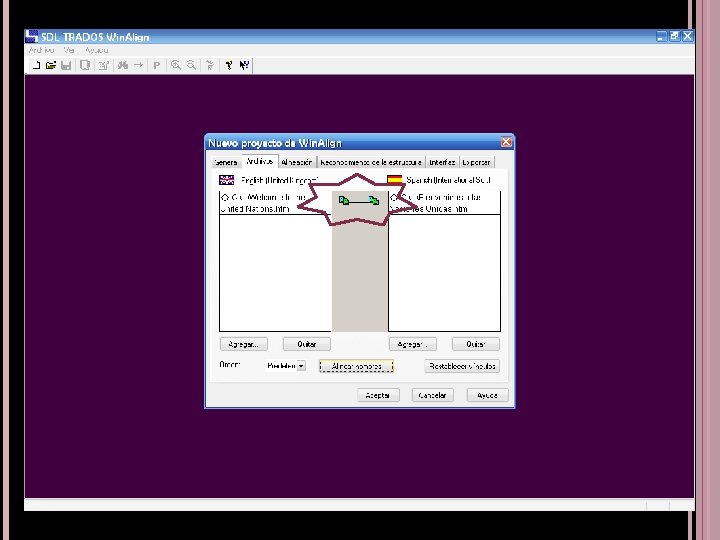Select the Archivos tab

(259, 161)
